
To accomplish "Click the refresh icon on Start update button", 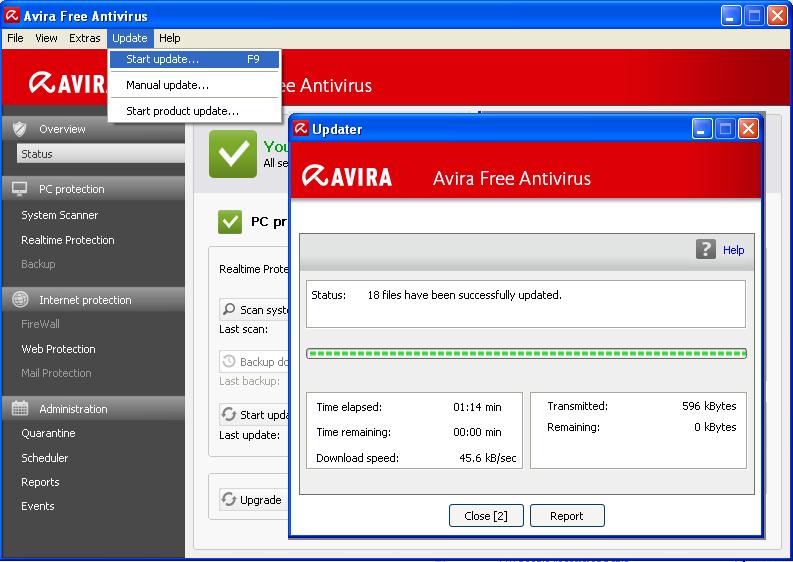I will pos(229,414).
